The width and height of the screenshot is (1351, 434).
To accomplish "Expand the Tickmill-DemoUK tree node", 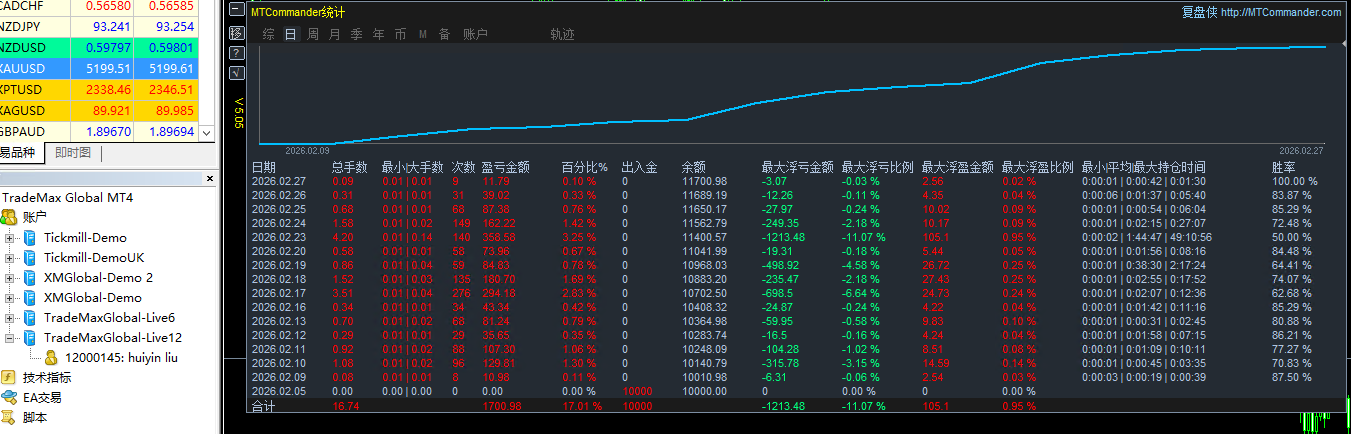I will 10,258.
